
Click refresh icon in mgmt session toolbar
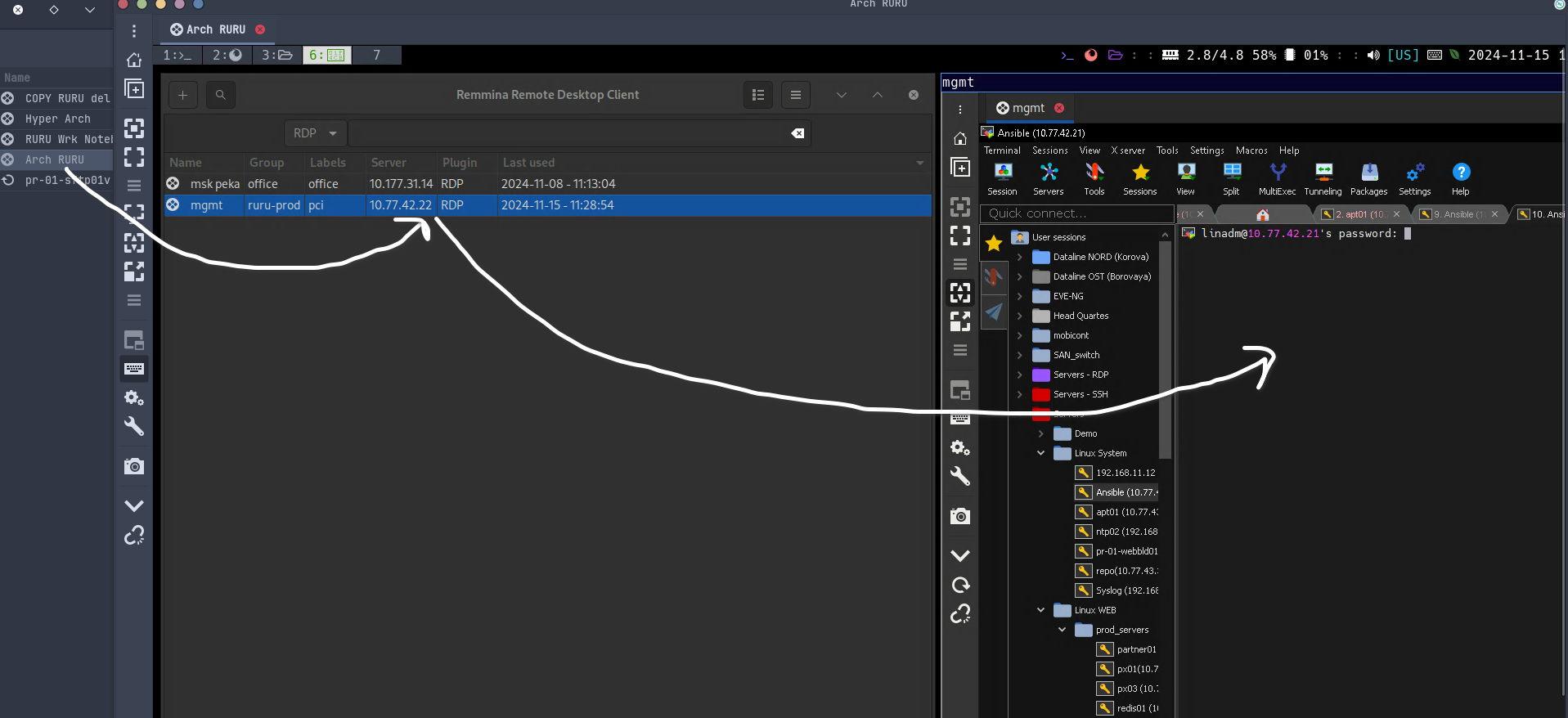pyautogui.click(x=960, y=585)
